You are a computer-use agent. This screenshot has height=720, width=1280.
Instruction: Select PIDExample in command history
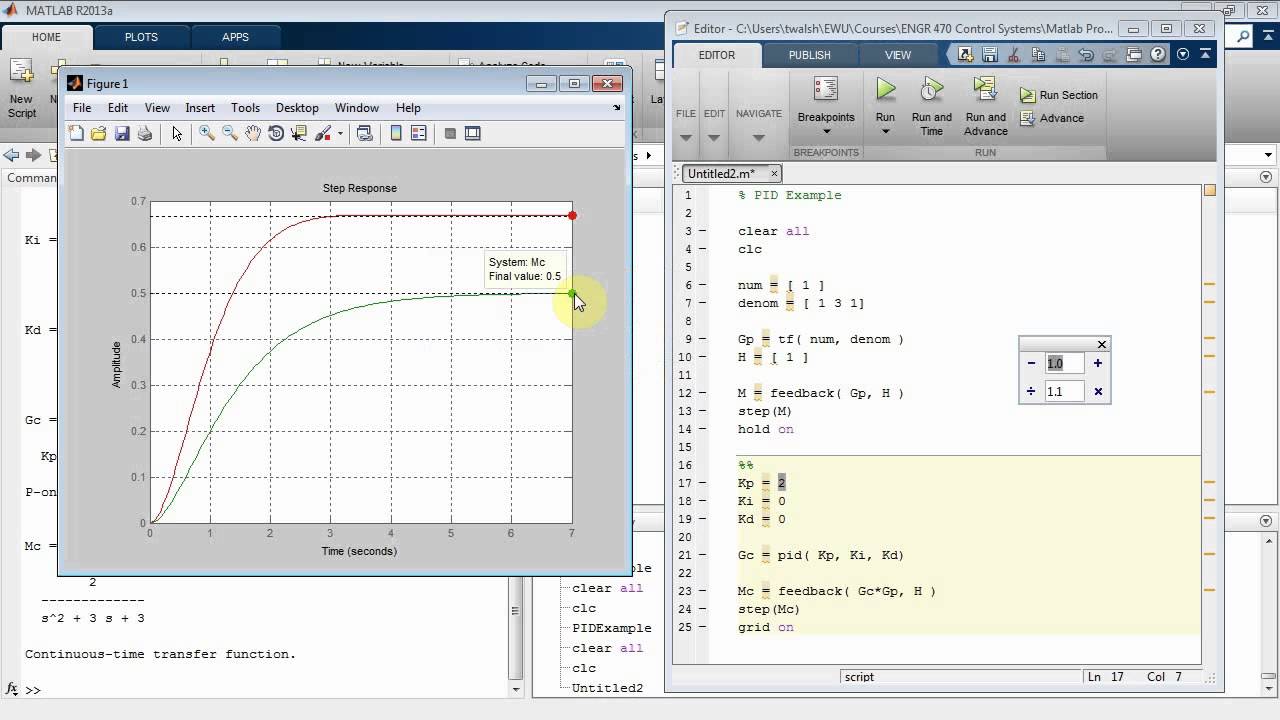[x=611, y=628]
